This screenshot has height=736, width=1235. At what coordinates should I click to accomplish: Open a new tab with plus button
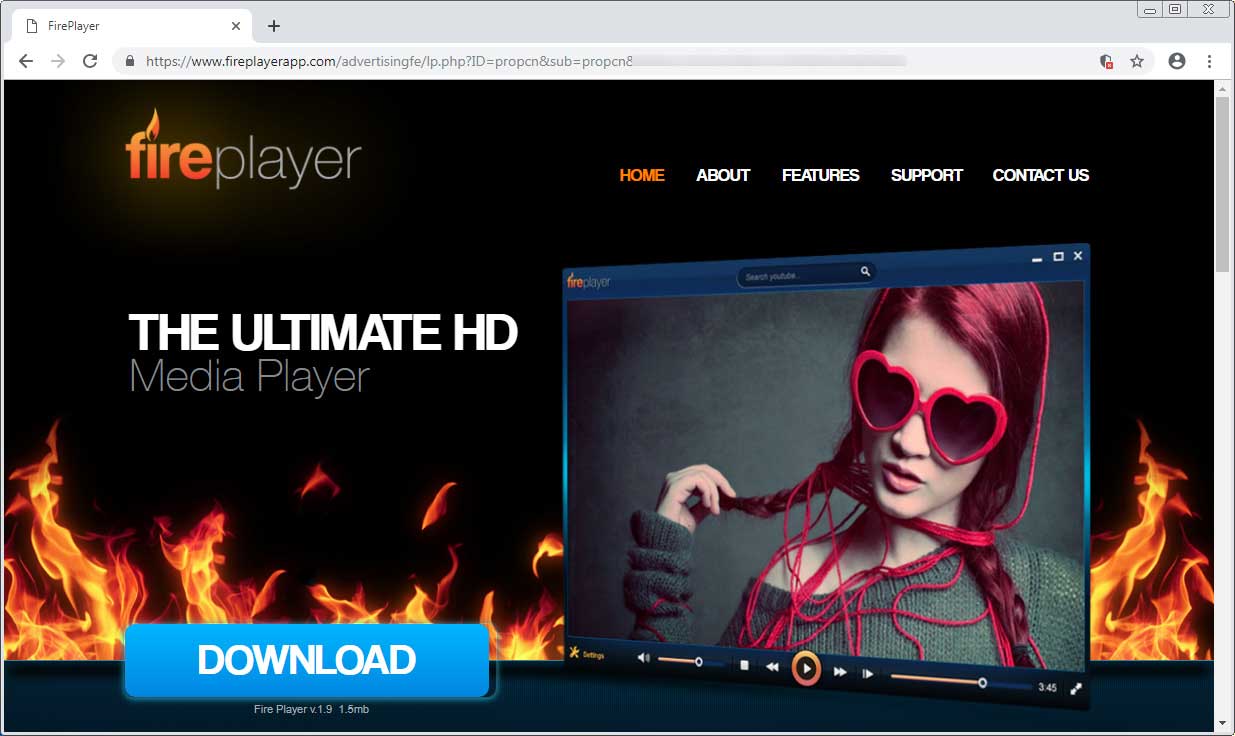tap(274, 26)
